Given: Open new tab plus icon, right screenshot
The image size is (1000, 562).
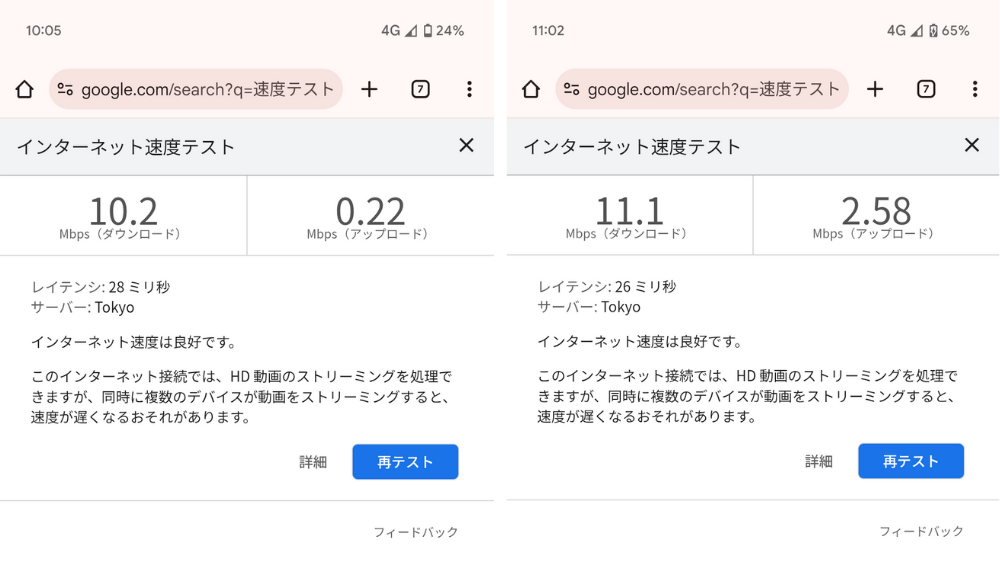Looking at the screenshot, I should [x=875, y=89].
